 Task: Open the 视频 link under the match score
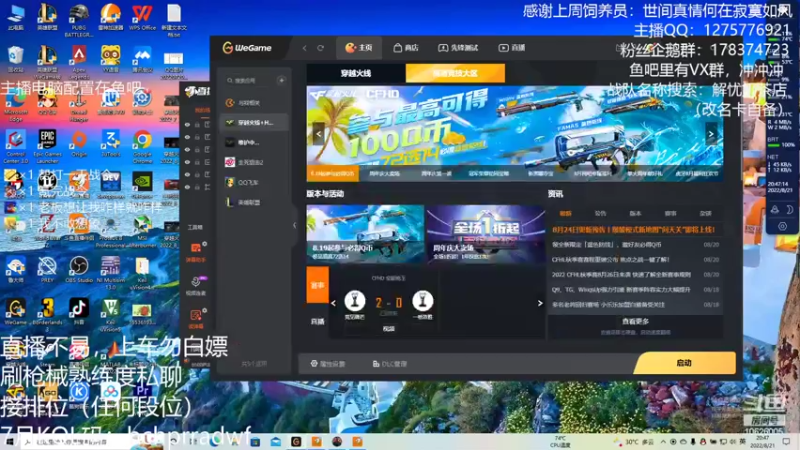tap(389, 329)
